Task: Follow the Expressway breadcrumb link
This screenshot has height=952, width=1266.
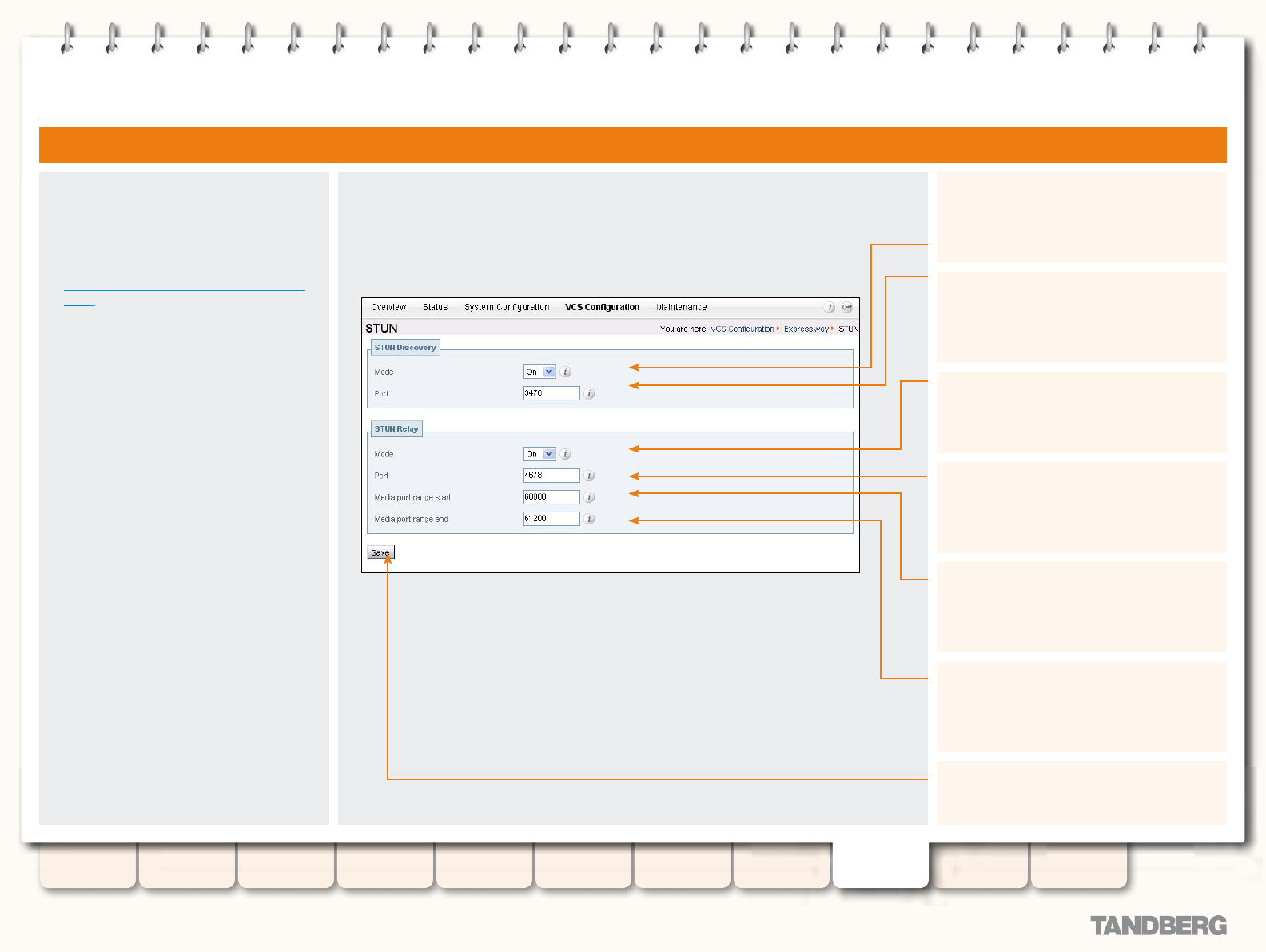Action: pos(806,329)
